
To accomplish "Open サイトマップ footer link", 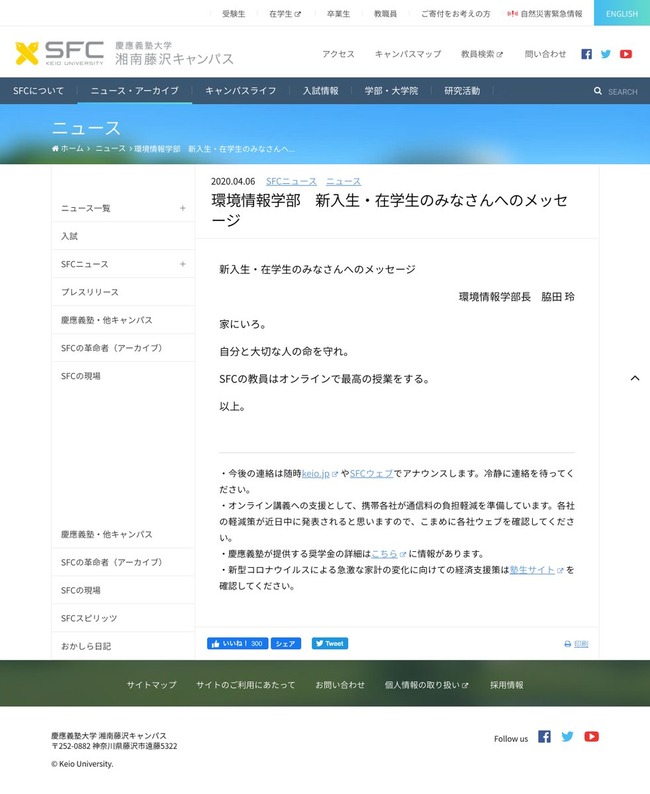I will pos(151,685).
